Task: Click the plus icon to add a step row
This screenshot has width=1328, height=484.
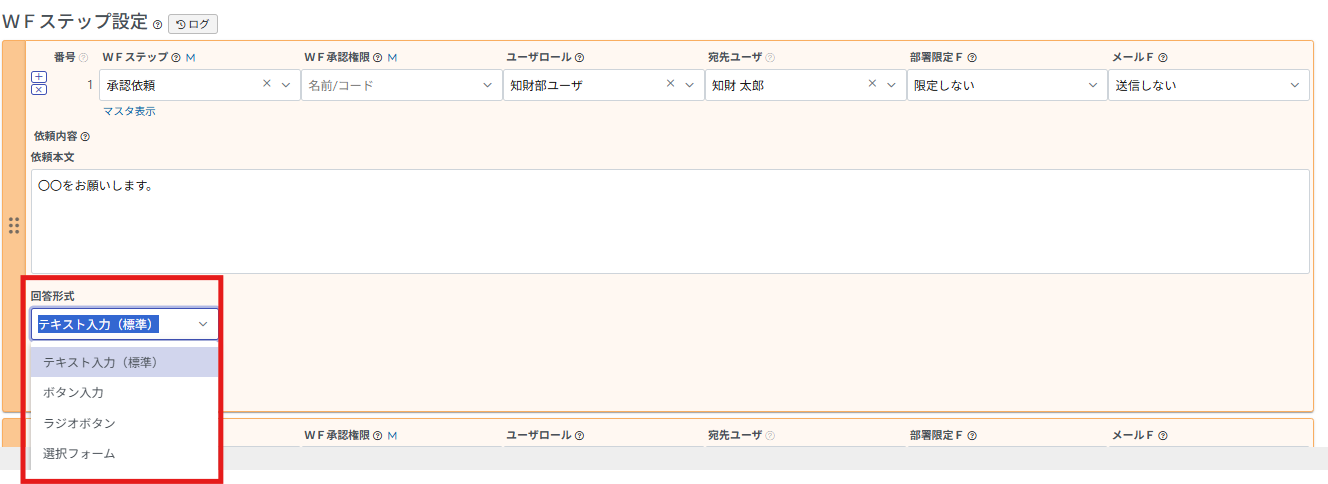Action: 39,77
